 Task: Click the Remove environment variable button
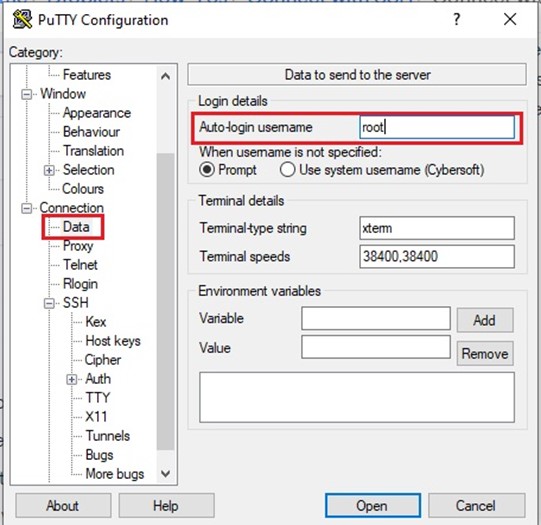click(x=485, y=354)
